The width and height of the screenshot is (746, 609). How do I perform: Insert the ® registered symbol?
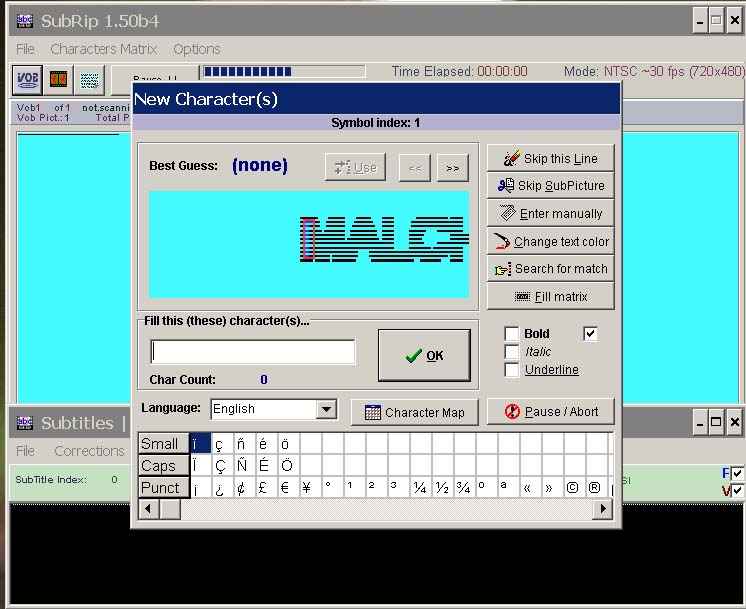click(597, 487)
